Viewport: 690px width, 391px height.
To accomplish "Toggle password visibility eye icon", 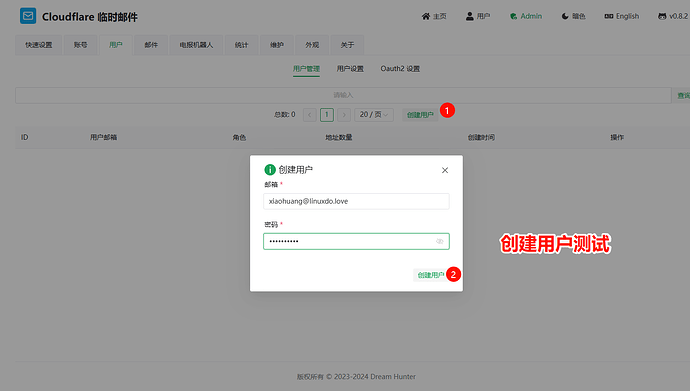I will pyautogui.click(x=439, y=241).
